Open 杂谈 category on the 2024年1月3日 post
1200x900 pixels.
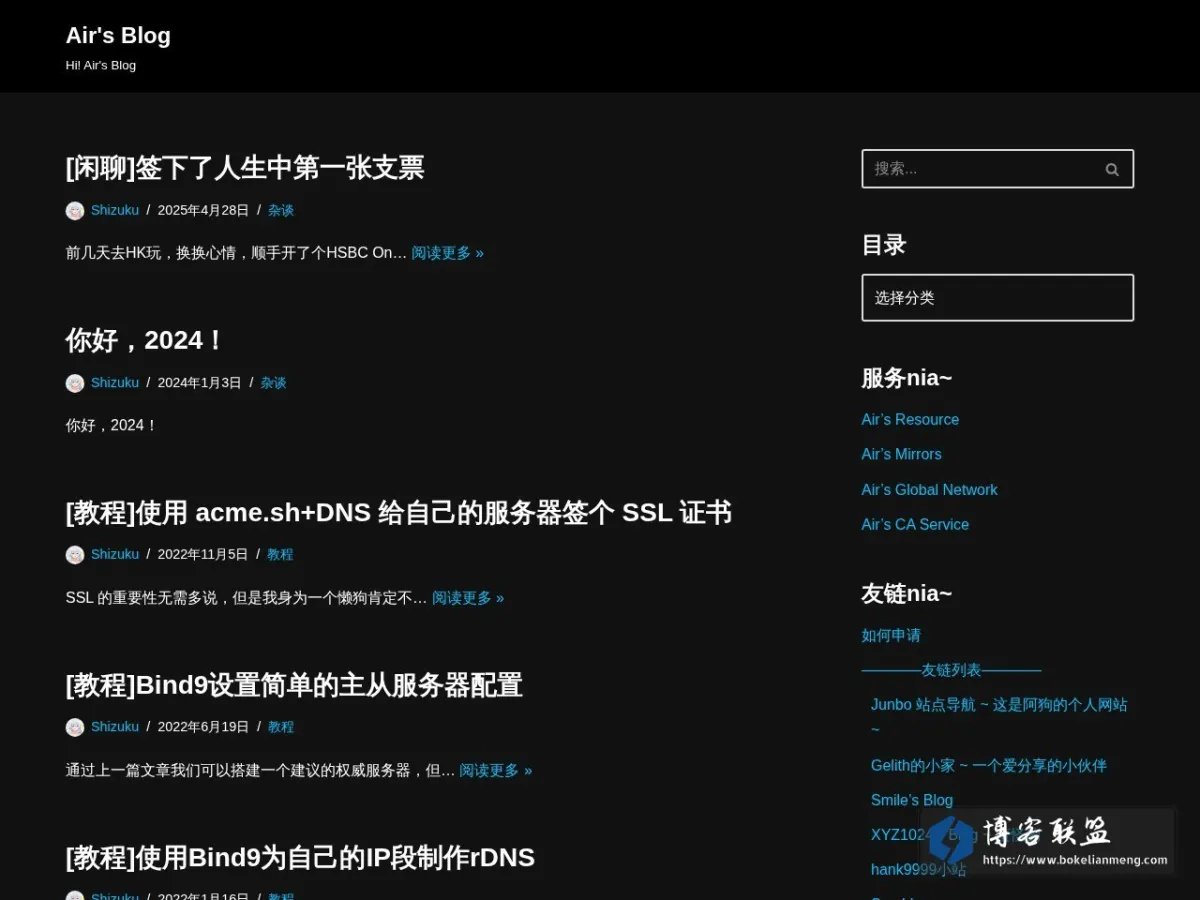[273, 382]
